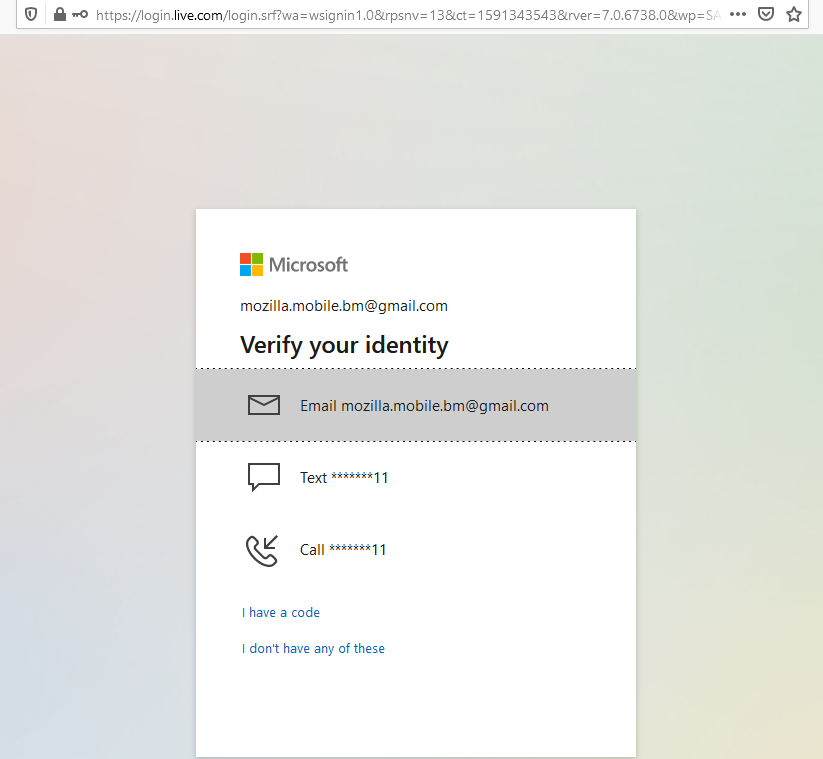Choose the Call *******11 verification option
This screenshot has width=823, height=759.
(x=343, y=549)
